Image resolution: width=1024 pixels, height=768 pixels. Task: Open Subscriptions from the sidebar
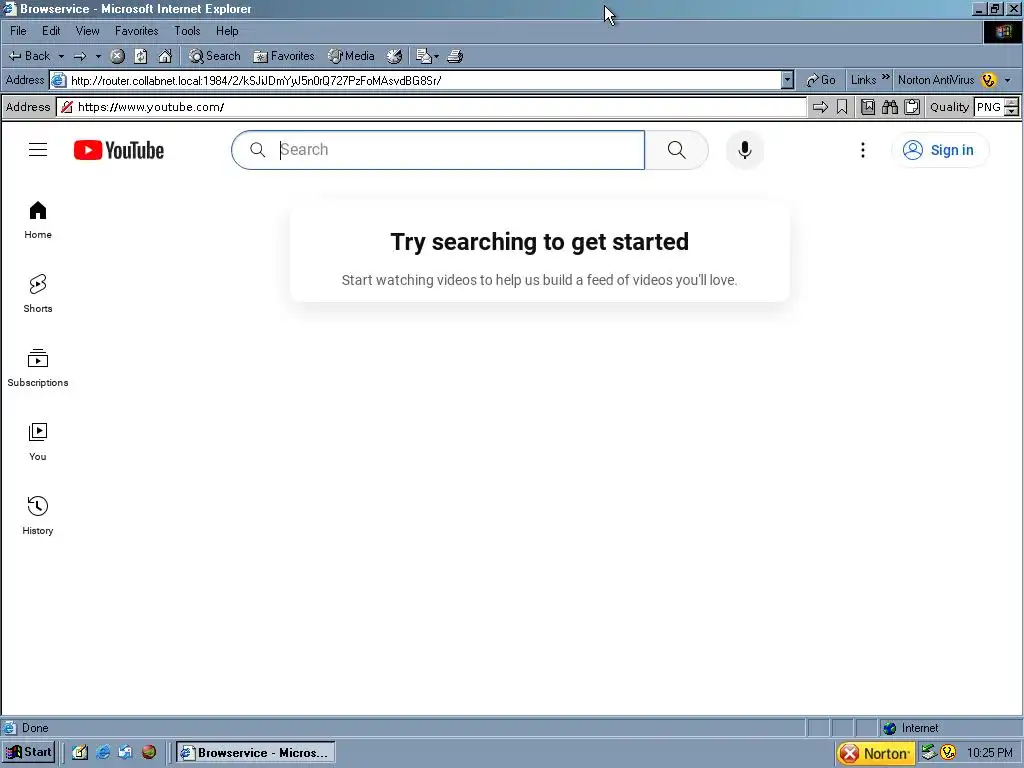pos(38,368)
